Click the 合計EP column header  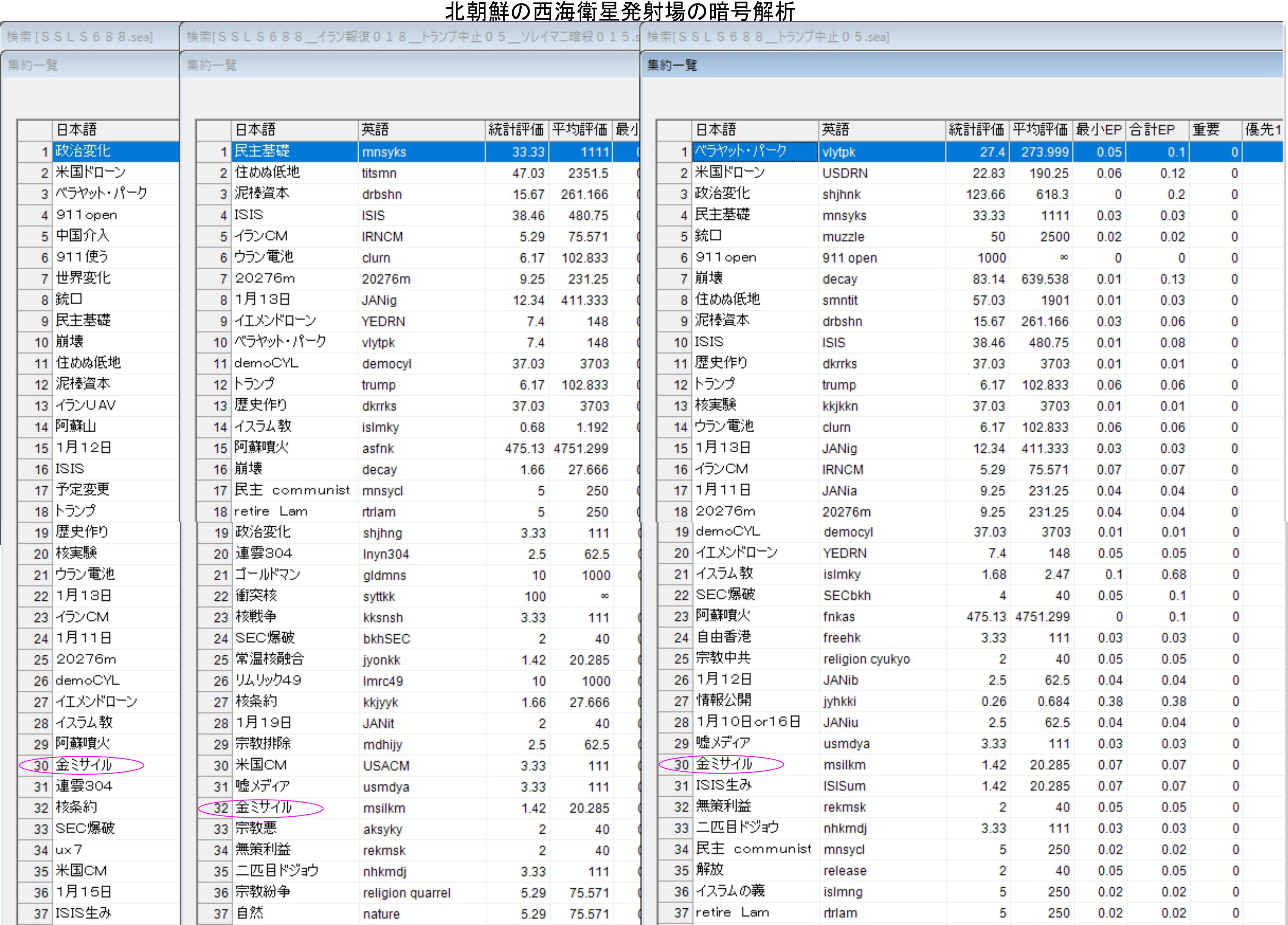(x=1152, y=130)
